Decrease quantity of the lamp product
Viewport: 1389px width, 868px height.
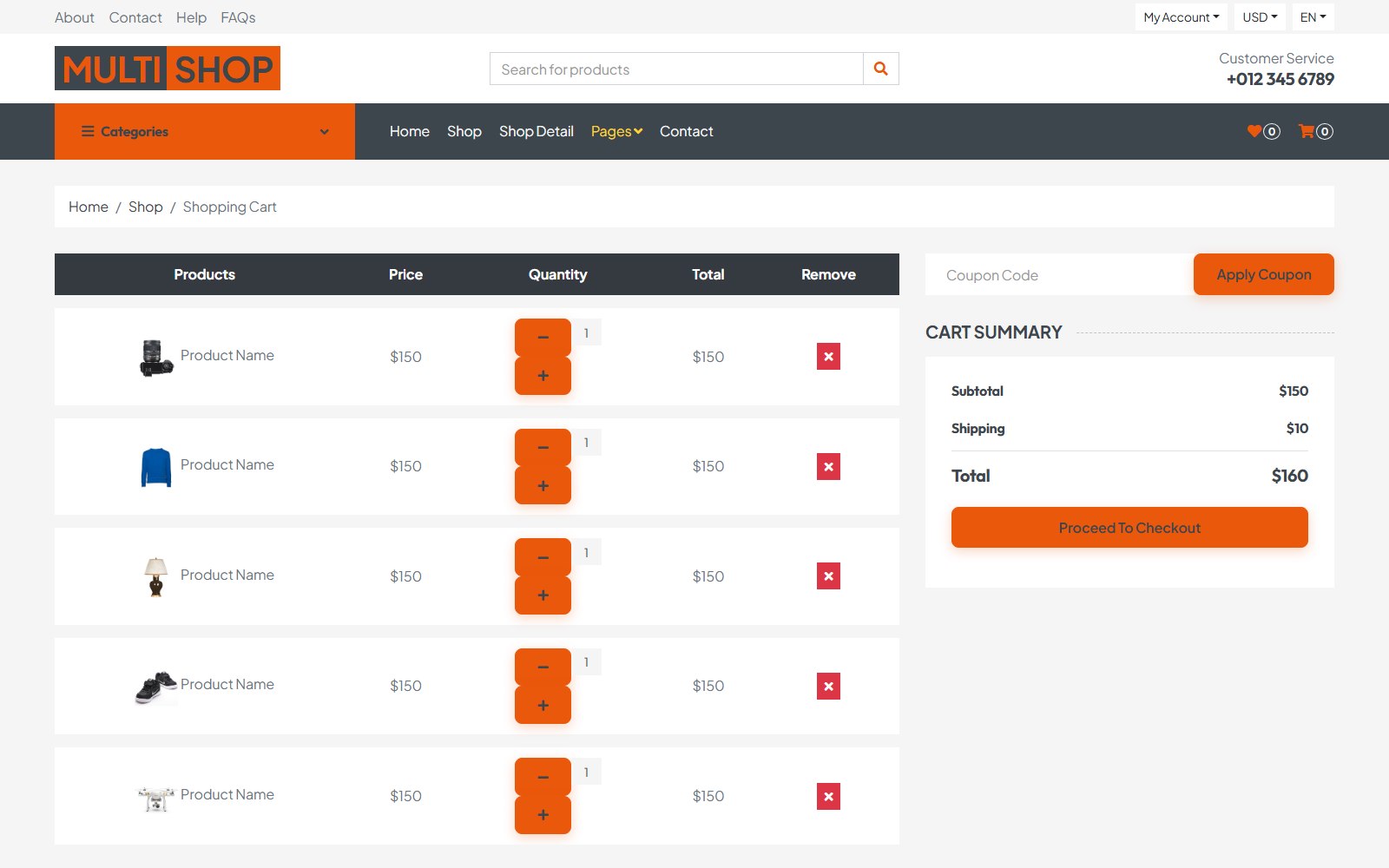point(543,557)
